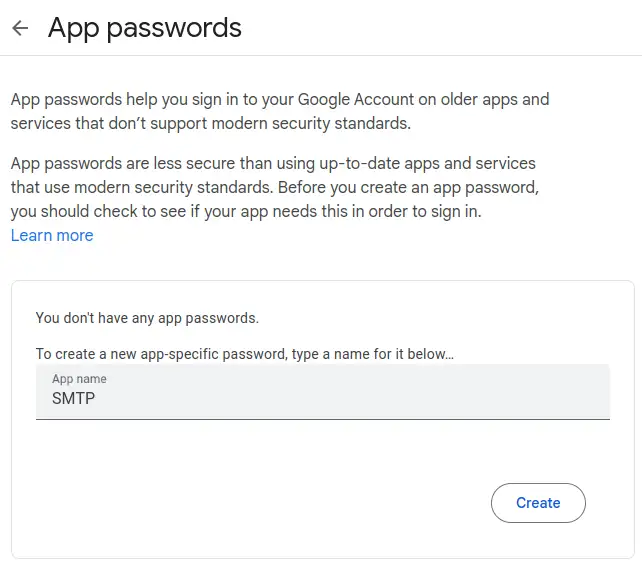Click the text "that use modern security standards"

(142, 188)
